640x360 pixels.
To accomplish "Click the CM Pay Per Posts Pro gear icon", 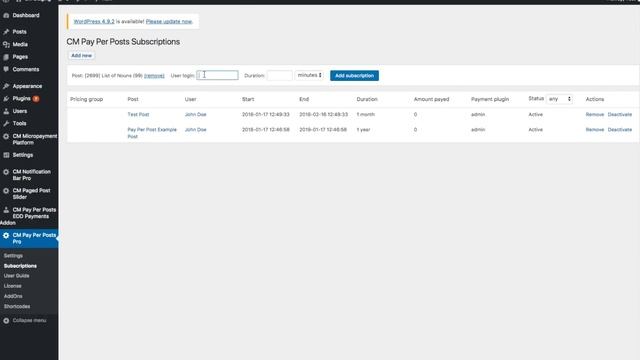I will click(x=6, y=236).
